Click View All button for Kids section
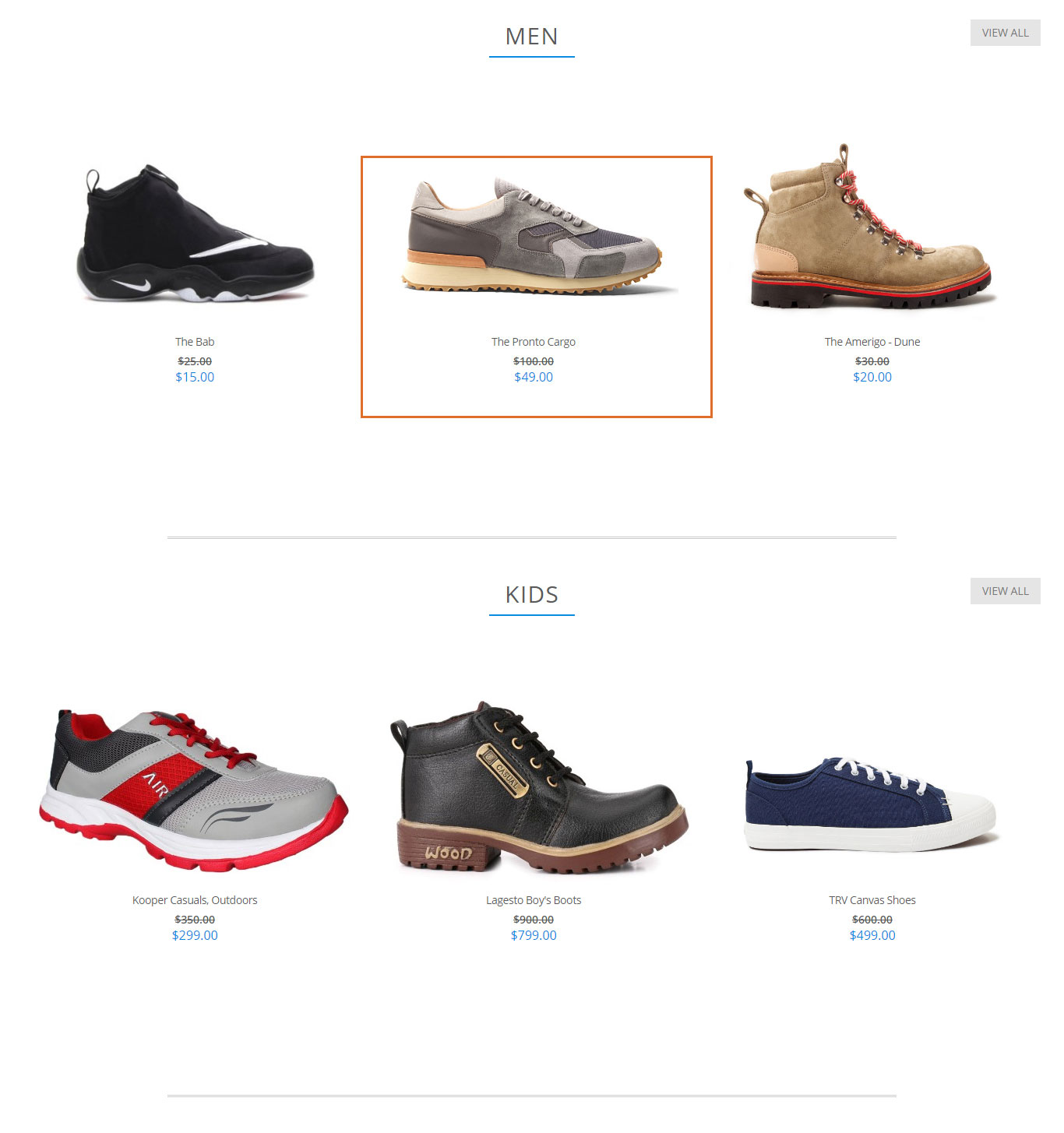The image size is (1064, 1133). [1005, 591]
